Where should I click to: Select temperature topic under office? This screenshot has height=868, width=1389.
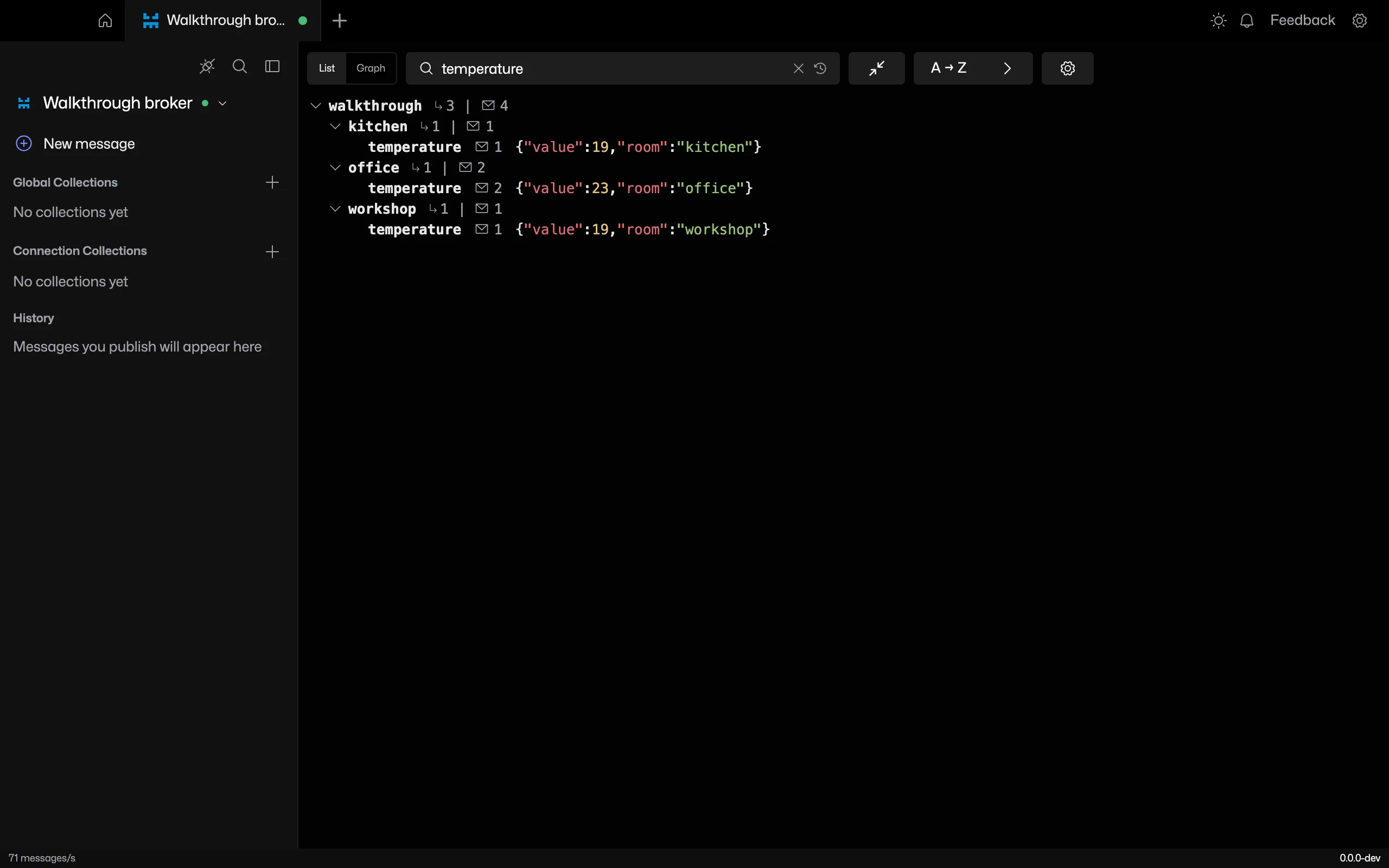point(415,188)
